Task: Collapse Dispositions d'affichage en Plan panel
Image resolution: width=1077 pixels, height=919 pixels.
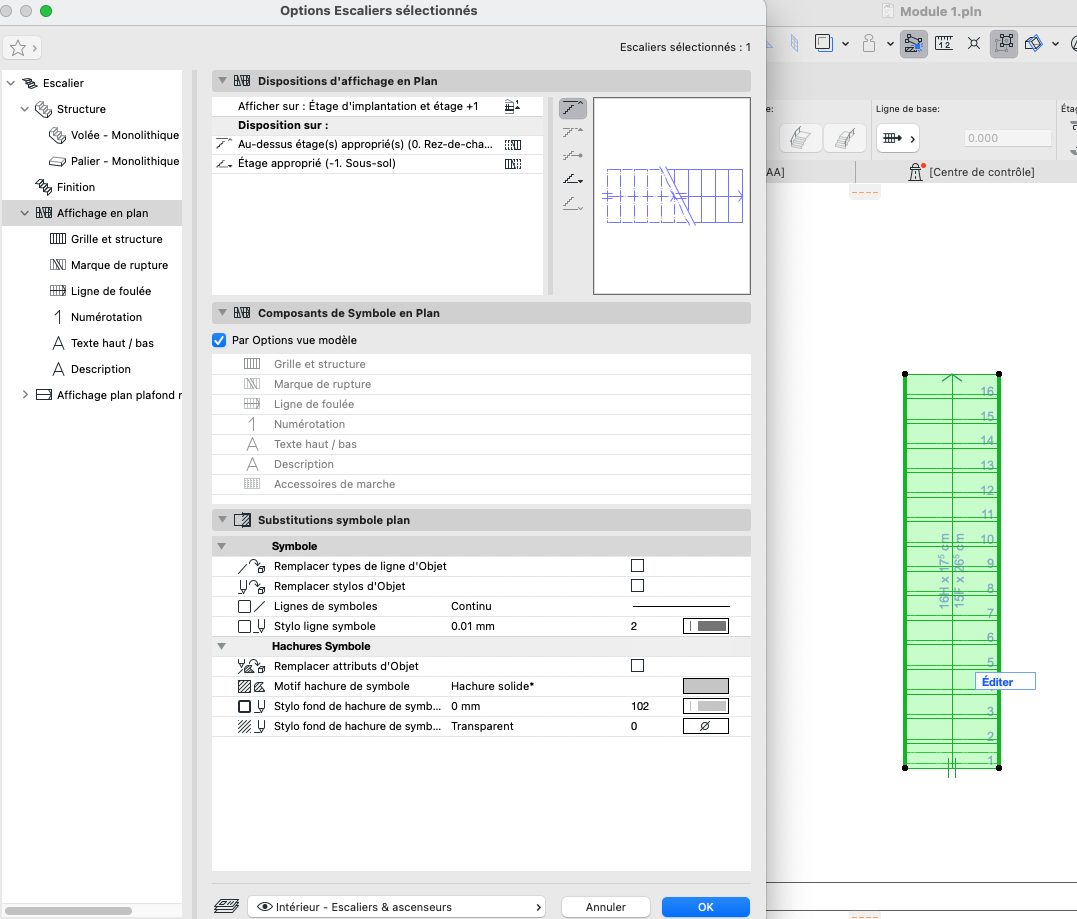Action: tap(222, 80)
